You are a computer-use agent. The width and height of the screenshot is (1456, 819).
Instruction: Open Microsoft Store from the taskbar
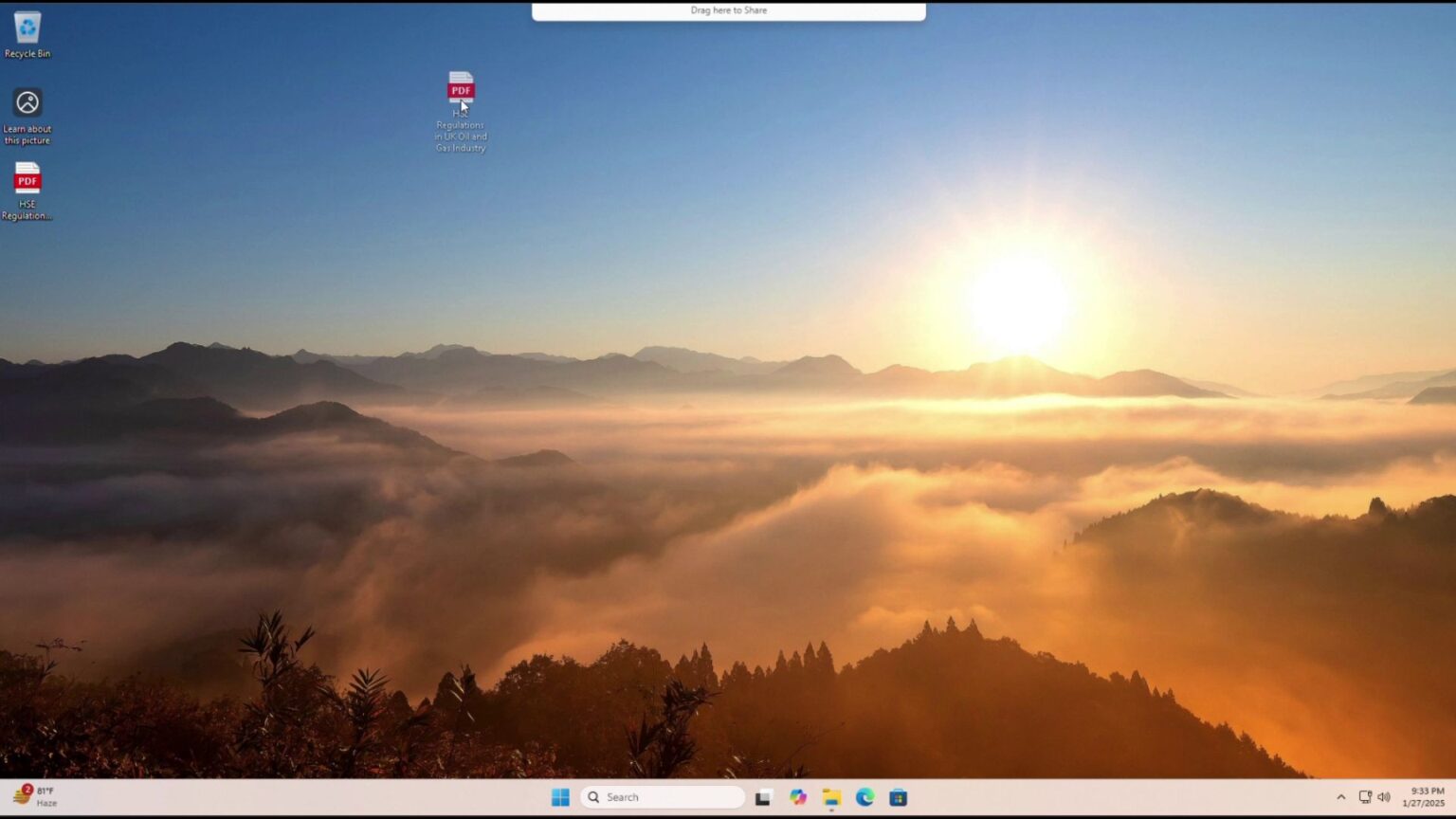[899, 797]
